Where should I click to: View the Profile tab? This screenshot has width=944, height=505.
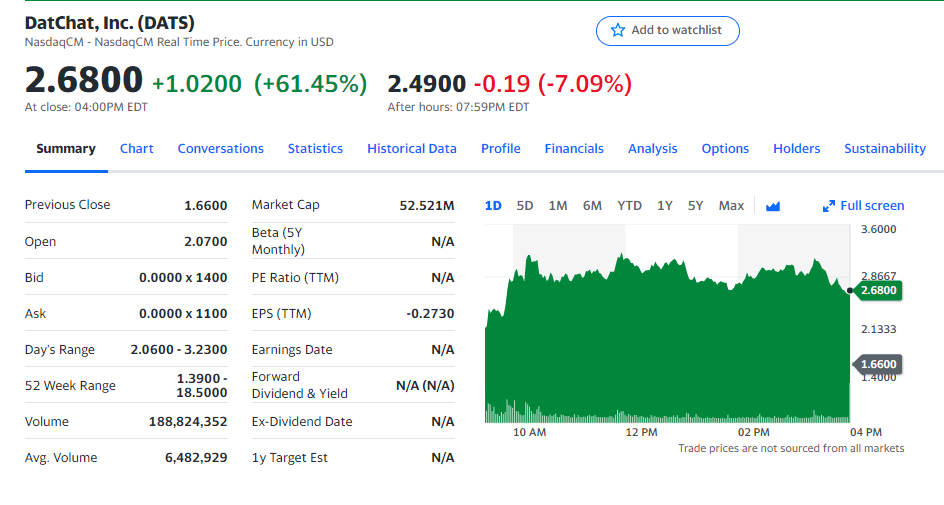pos(501,149)
